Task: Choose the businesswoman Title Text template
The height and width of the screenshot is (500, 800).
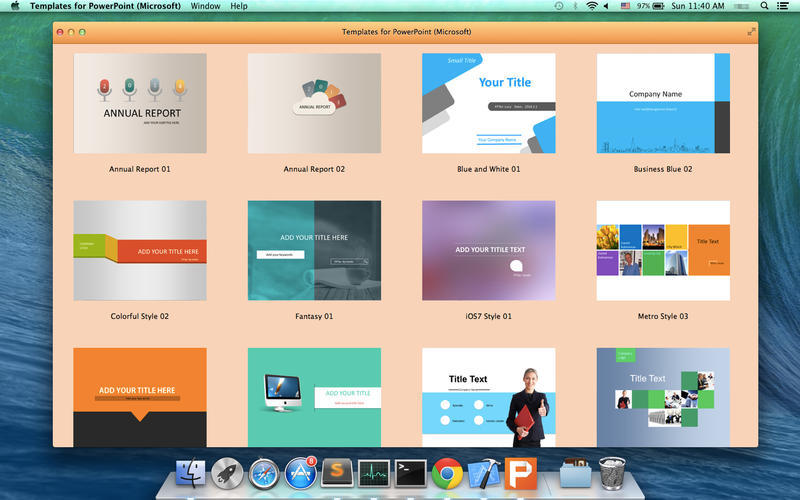Action: pos(489,397)
